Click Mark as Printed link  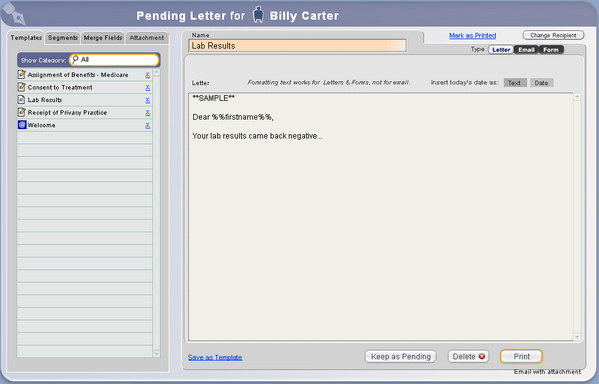(x=473, y=36)
